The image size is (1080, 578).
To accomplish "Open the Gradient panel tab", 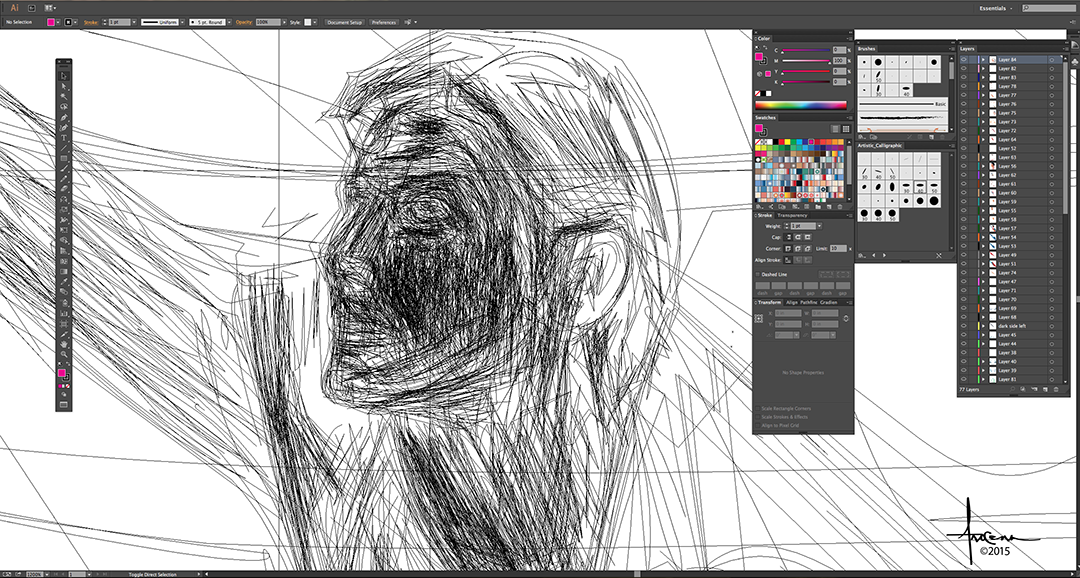I will coord(829,302).
